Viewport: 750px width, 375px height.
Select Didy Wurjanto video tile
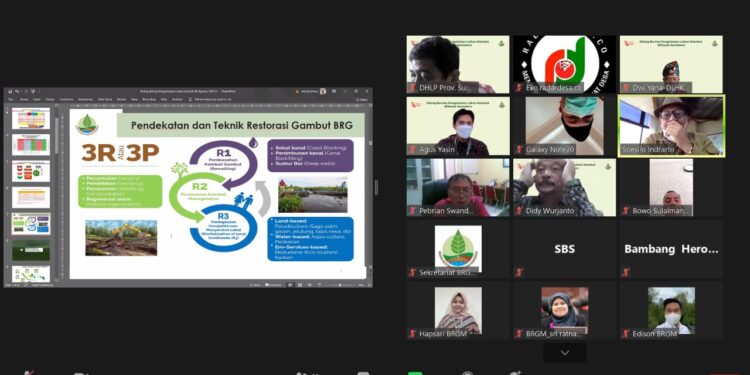[564, 188]
